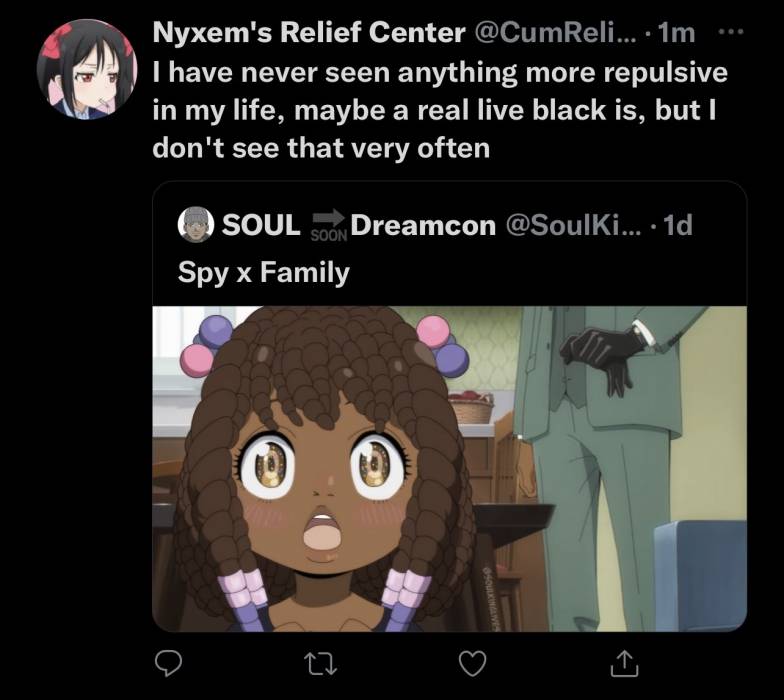This screenshot has width=784, height=700.
Task: Click the 'Spy x Family' quoted tweet text
Action: tap(264, 274)
